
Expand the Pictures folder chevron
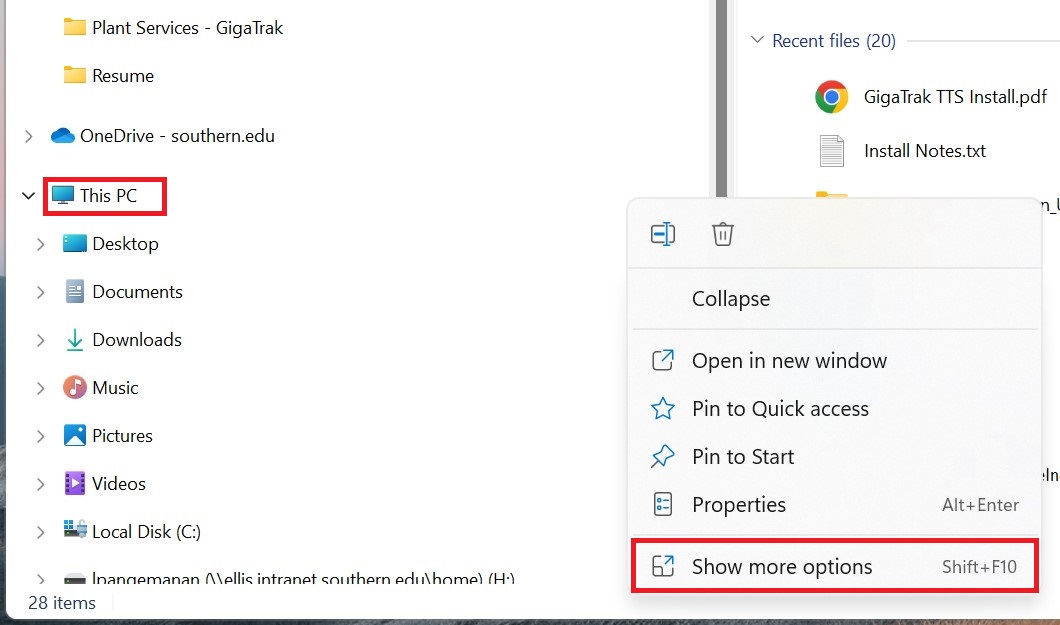pos(41,436)
